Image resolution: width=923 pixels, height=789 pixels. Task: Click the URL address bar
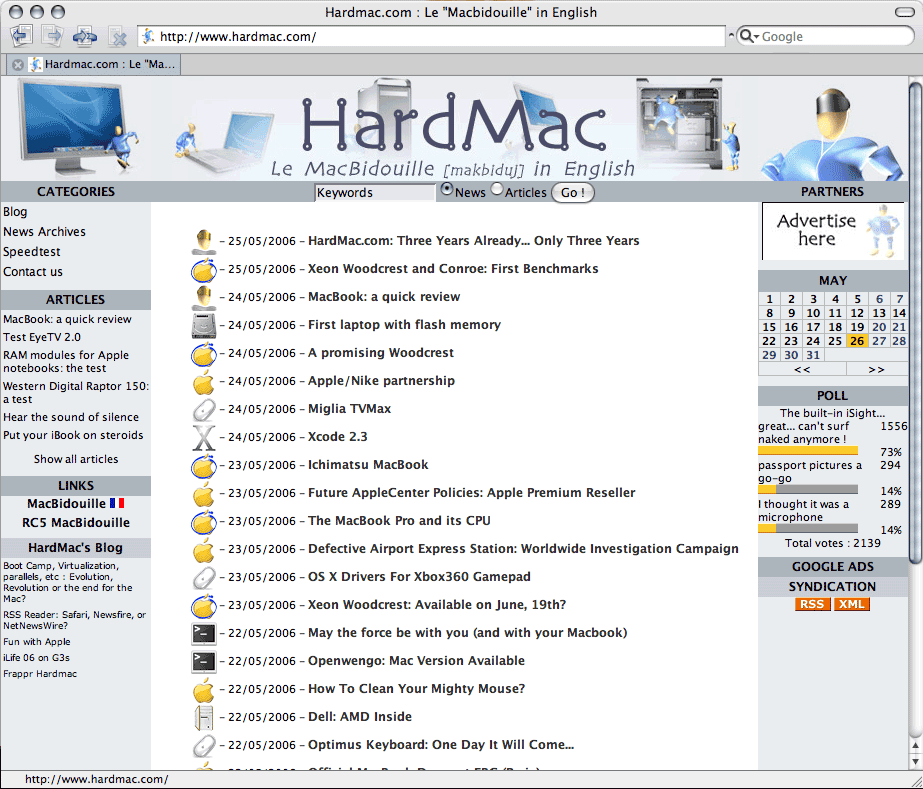coord(431,37)
